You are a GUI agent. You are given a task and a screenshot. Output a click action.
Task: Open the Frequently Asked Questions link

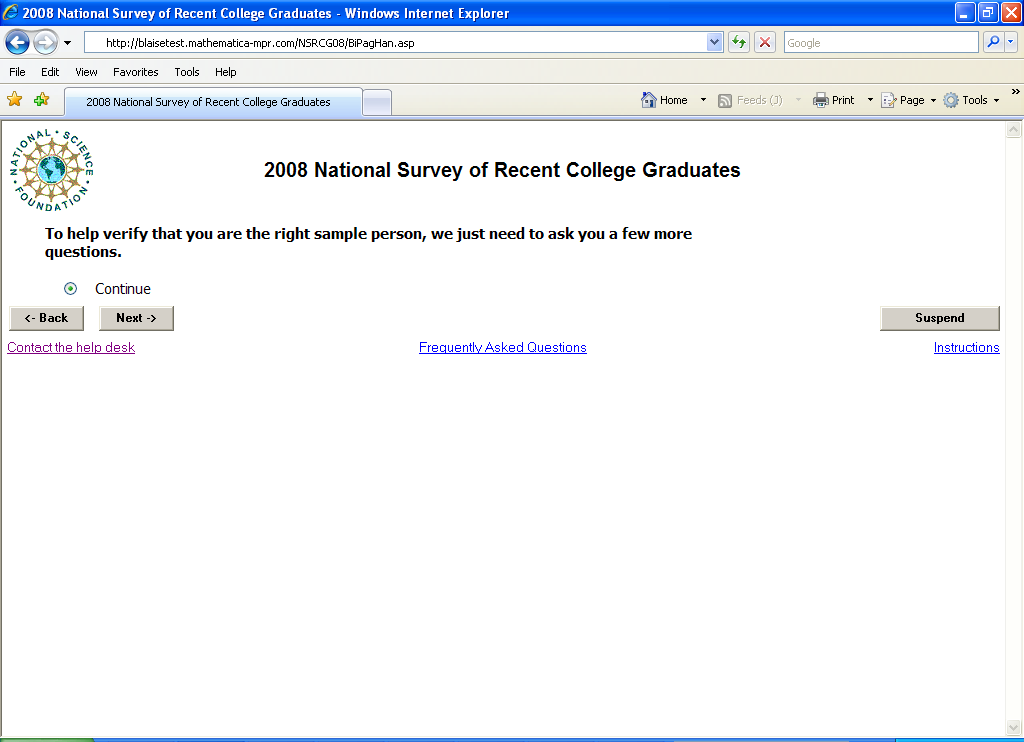coord(503,347)
